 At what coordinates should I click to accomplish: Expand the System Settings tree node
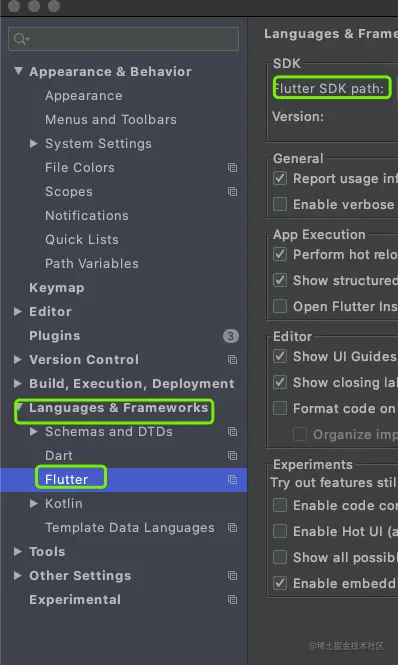tap(34, 143)
